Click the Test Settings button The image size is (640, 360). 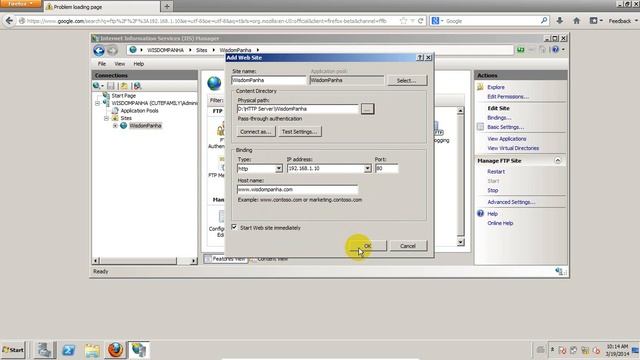(299, 132)
